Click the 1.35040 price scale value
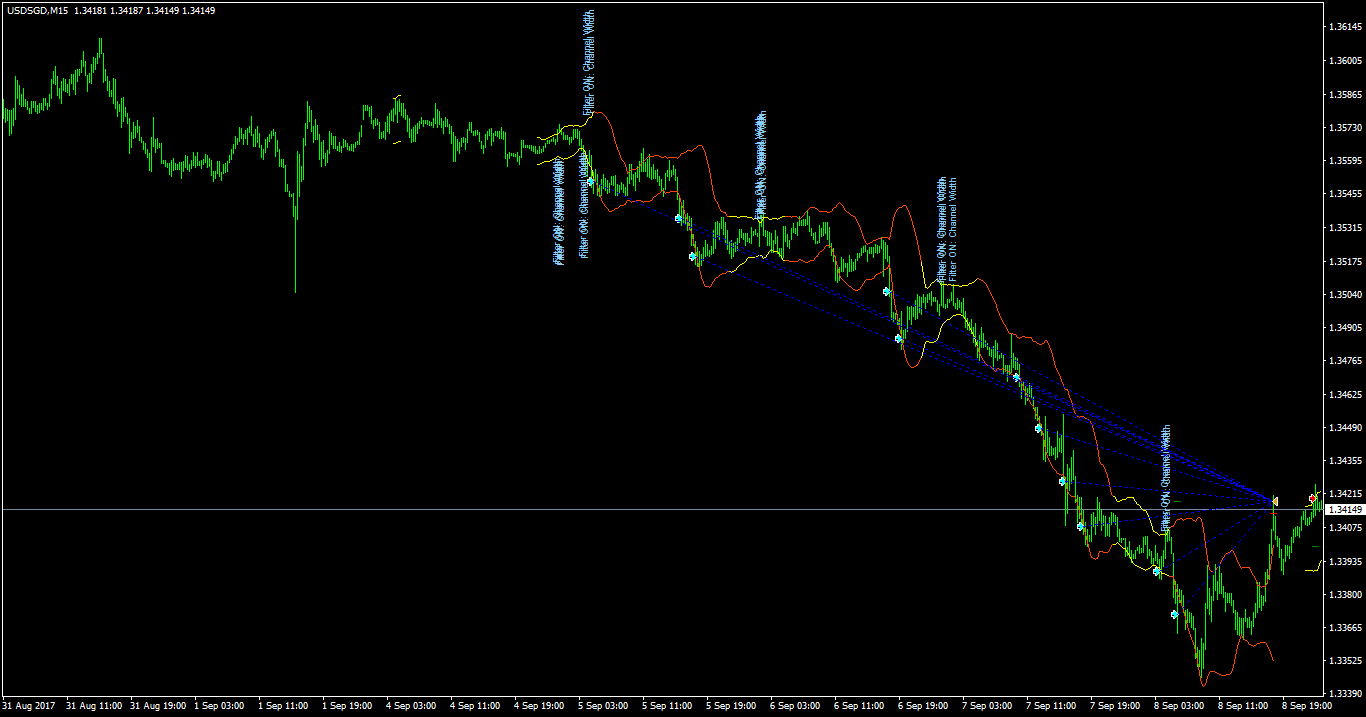Screen dimensions: 1366x717 coord(1344,294)
